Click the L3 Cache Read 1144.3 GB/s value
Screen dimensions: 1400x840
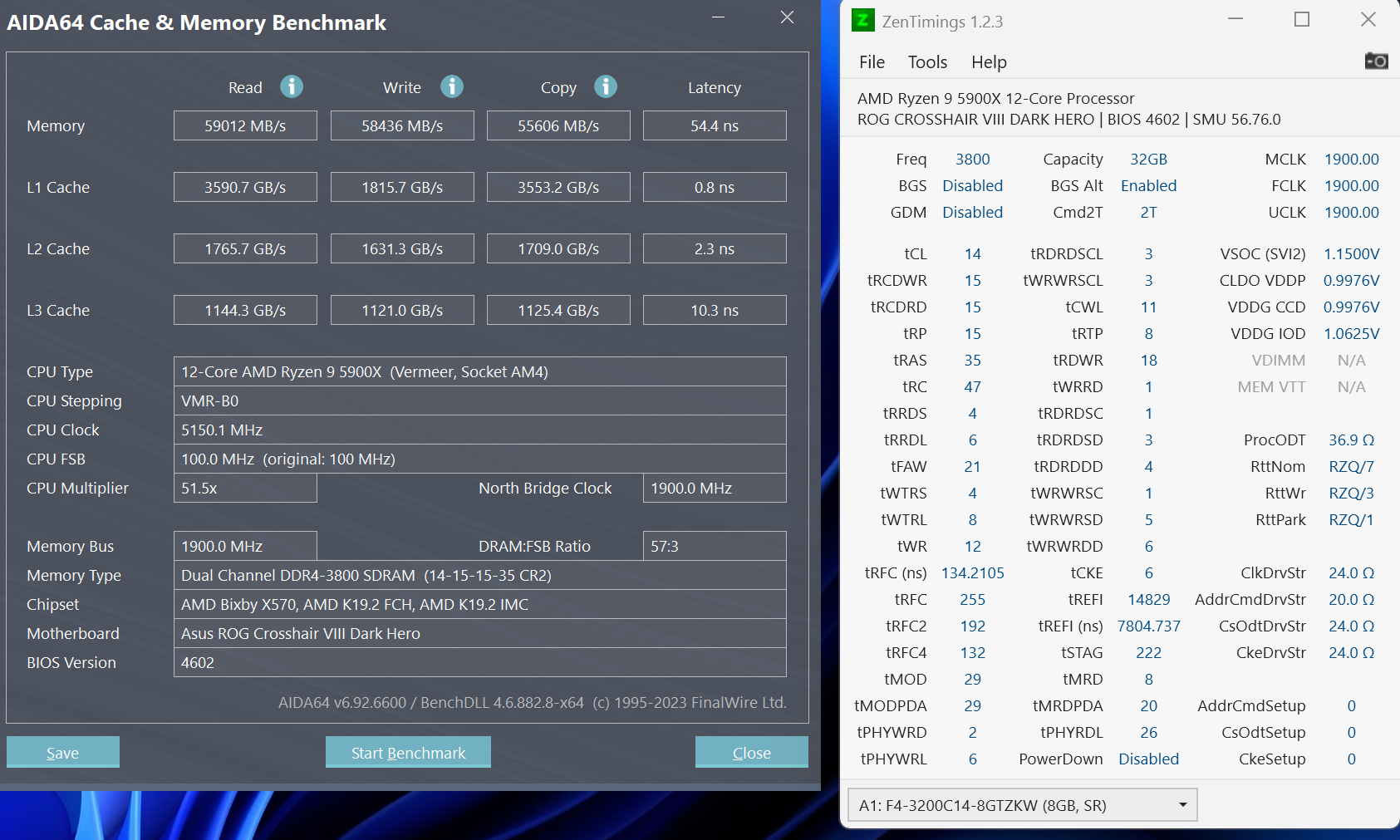pyautogui.click(x=245, y=310)
